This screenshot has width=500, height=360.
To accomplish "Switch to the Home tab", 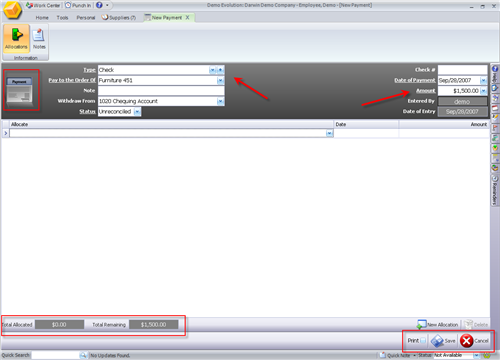I will click(x=42, y=17).
